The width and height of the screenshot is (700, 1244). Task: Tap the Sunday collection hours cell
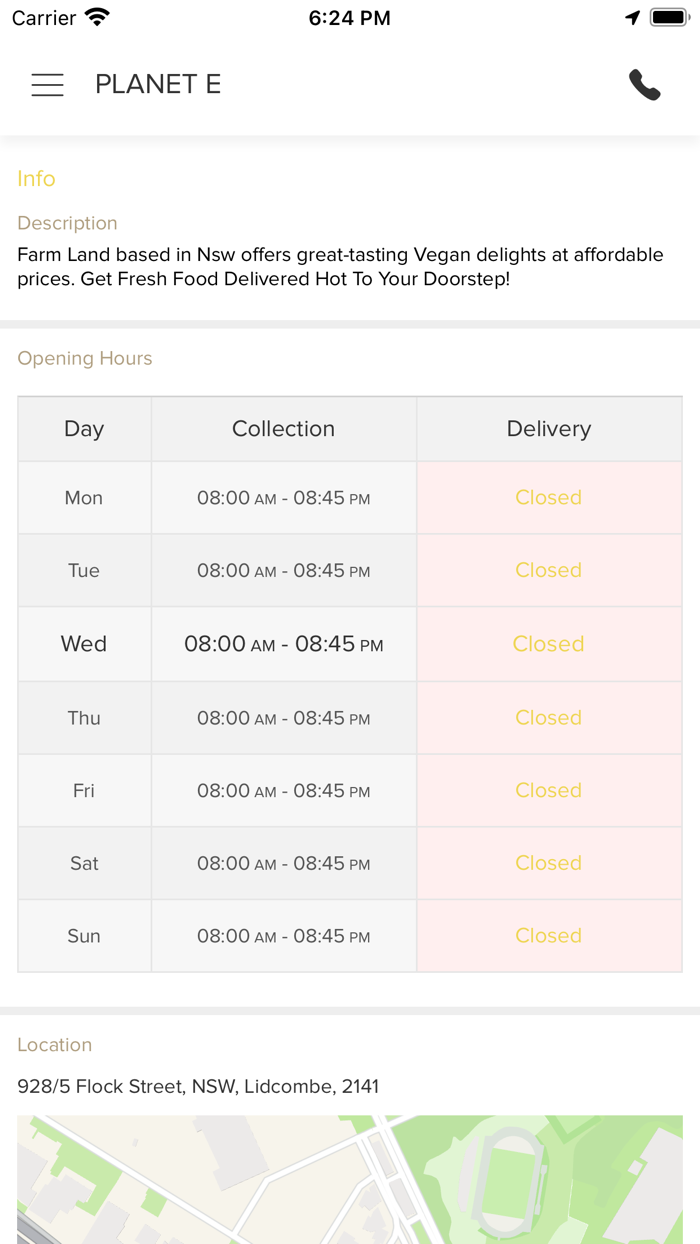[x=284, y=937]
